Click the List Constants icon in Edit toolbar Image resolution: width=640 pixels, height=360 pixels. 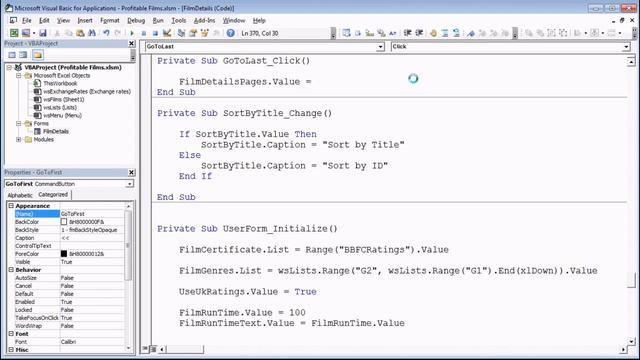coord(358,33)
